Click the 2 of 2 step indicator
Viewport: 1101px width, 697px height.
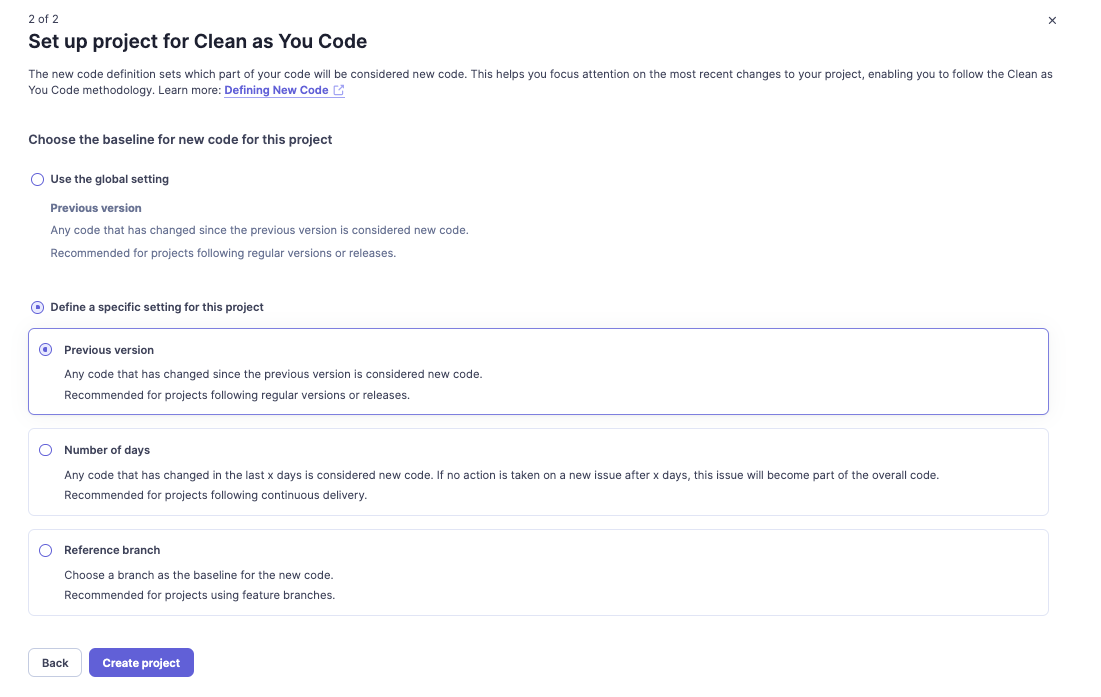point(43,19)
